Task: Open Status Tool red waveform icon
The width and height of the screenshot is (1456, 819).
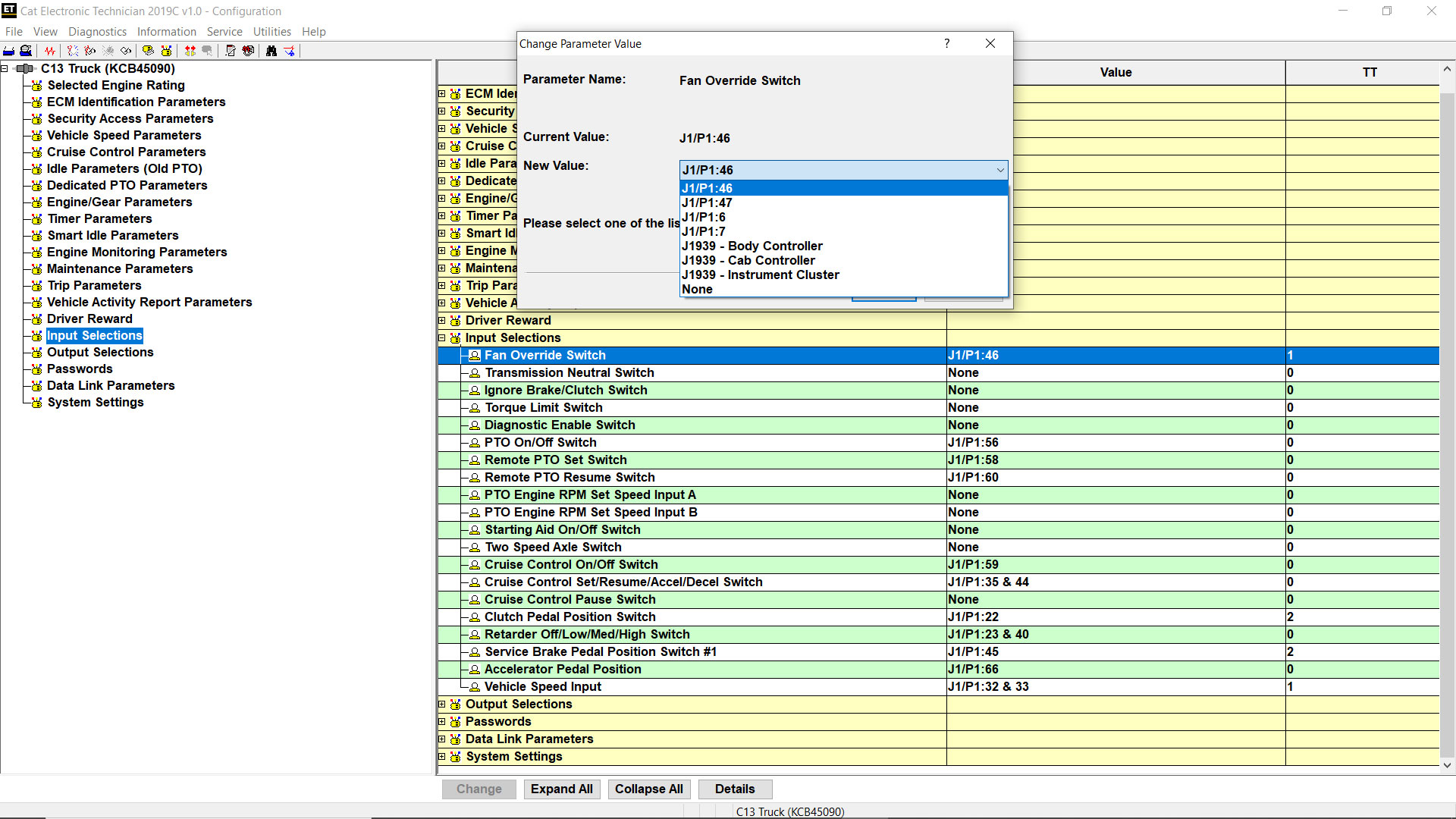Action: (x=50, y=51)
